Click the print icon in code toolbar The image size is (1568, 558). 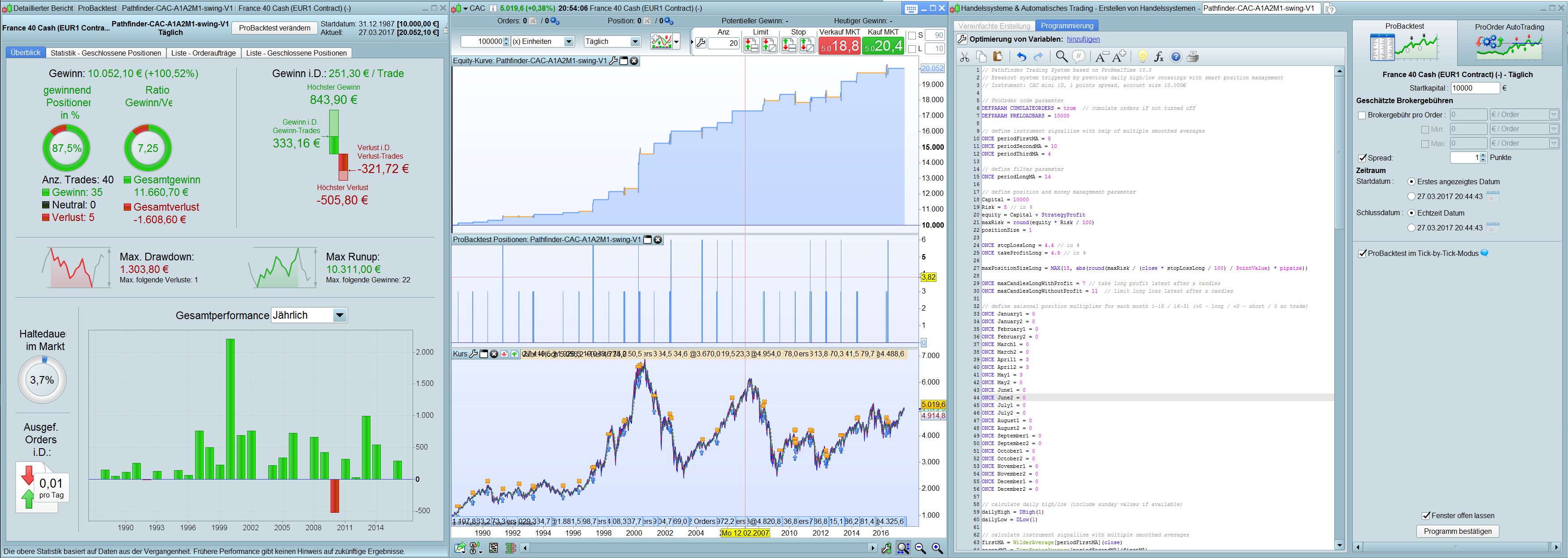point(1193,56)
